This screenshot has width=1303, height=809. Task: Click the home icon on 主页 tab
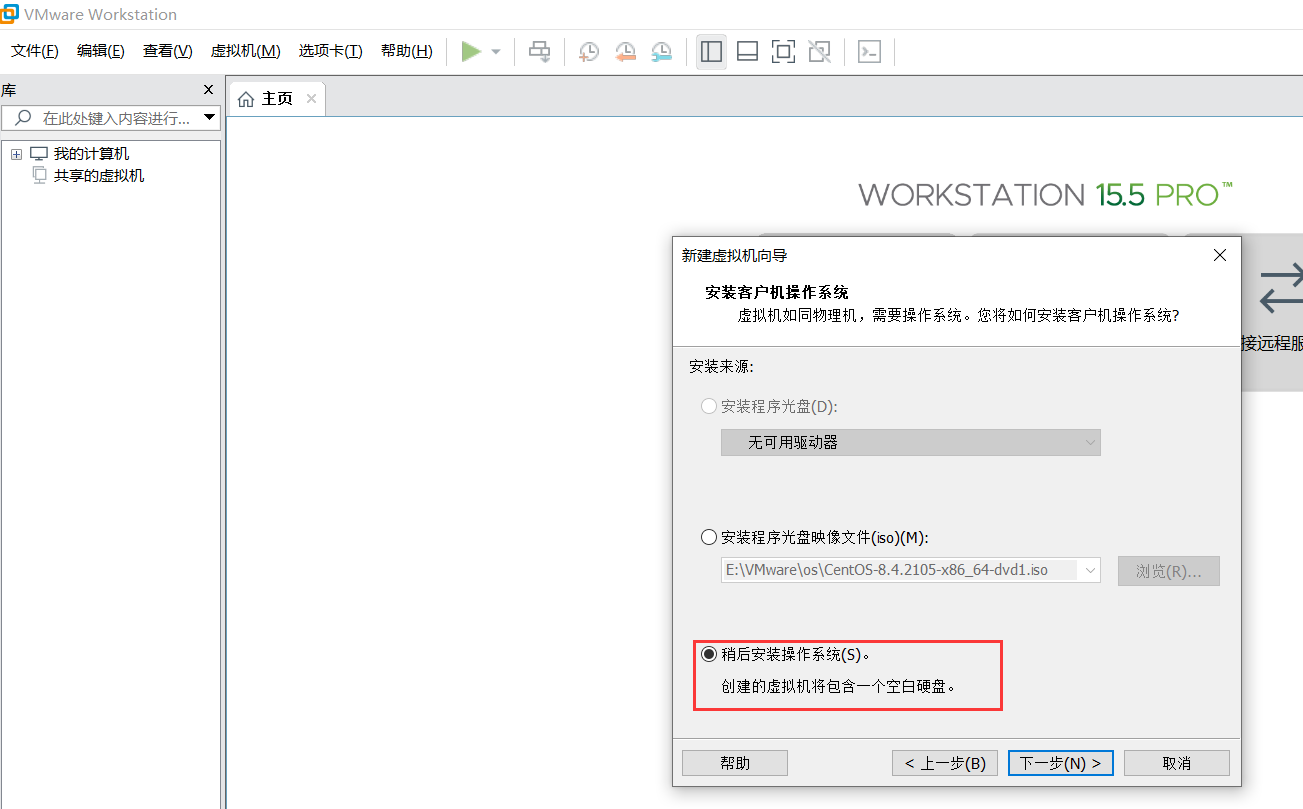coord(246,99)
